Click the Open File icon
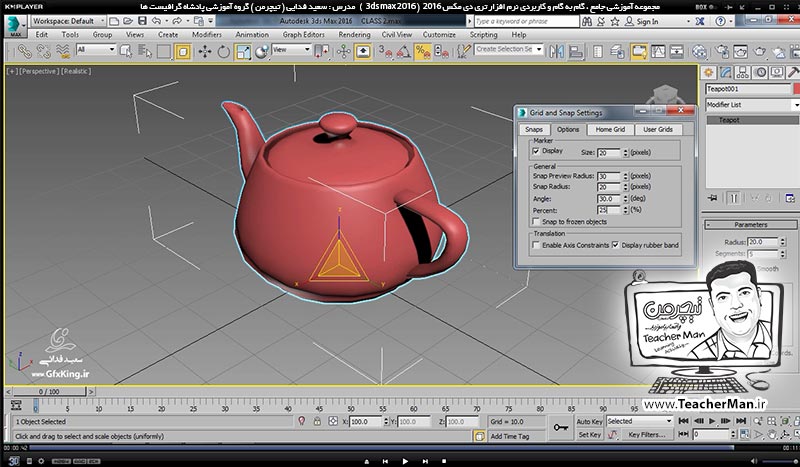The width and height of the screenshot is (800, 467). [x=128, y=21]
